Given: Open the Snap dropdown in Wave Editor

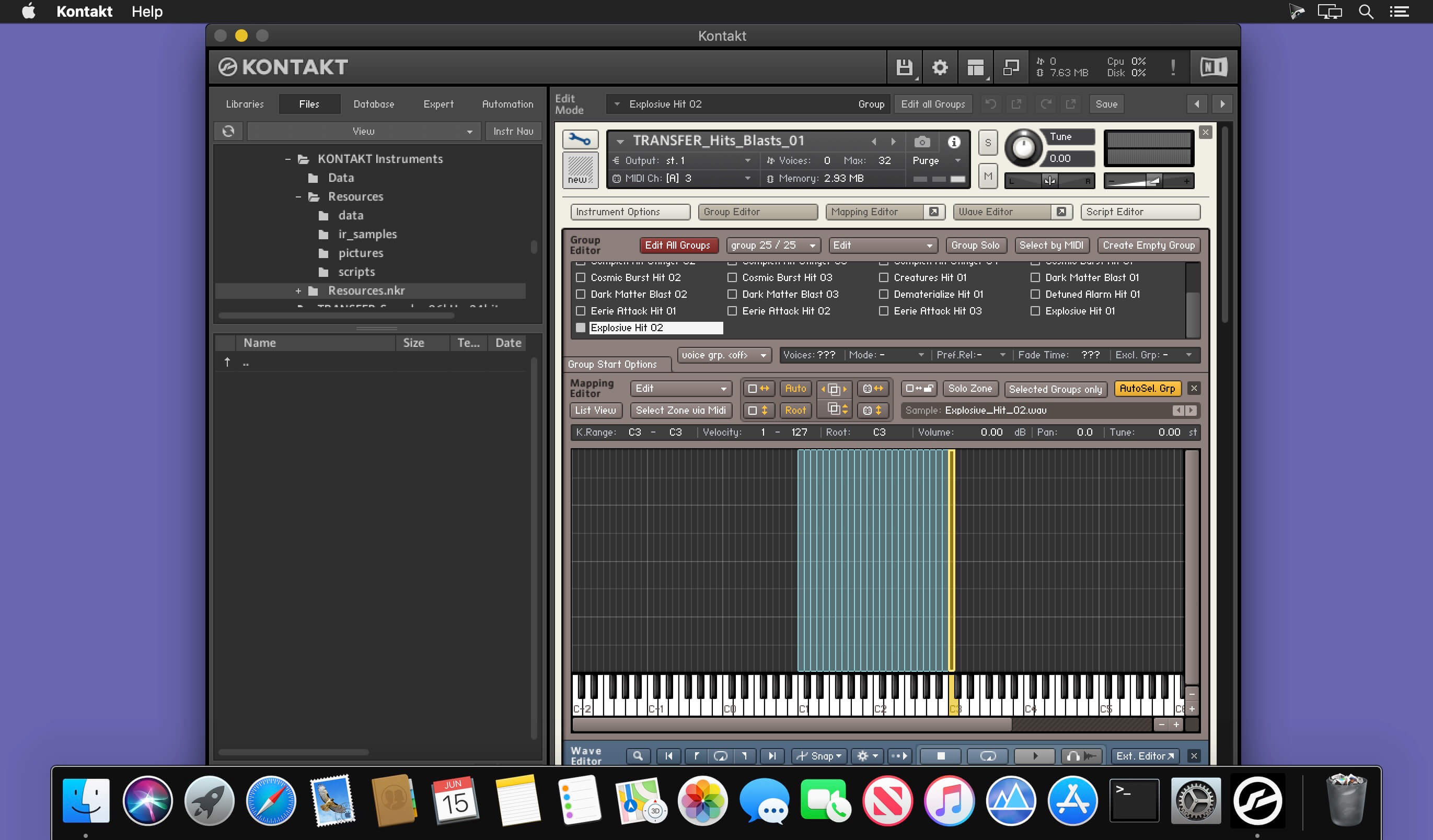Looking at the screenshot, I should pos(819,756).
